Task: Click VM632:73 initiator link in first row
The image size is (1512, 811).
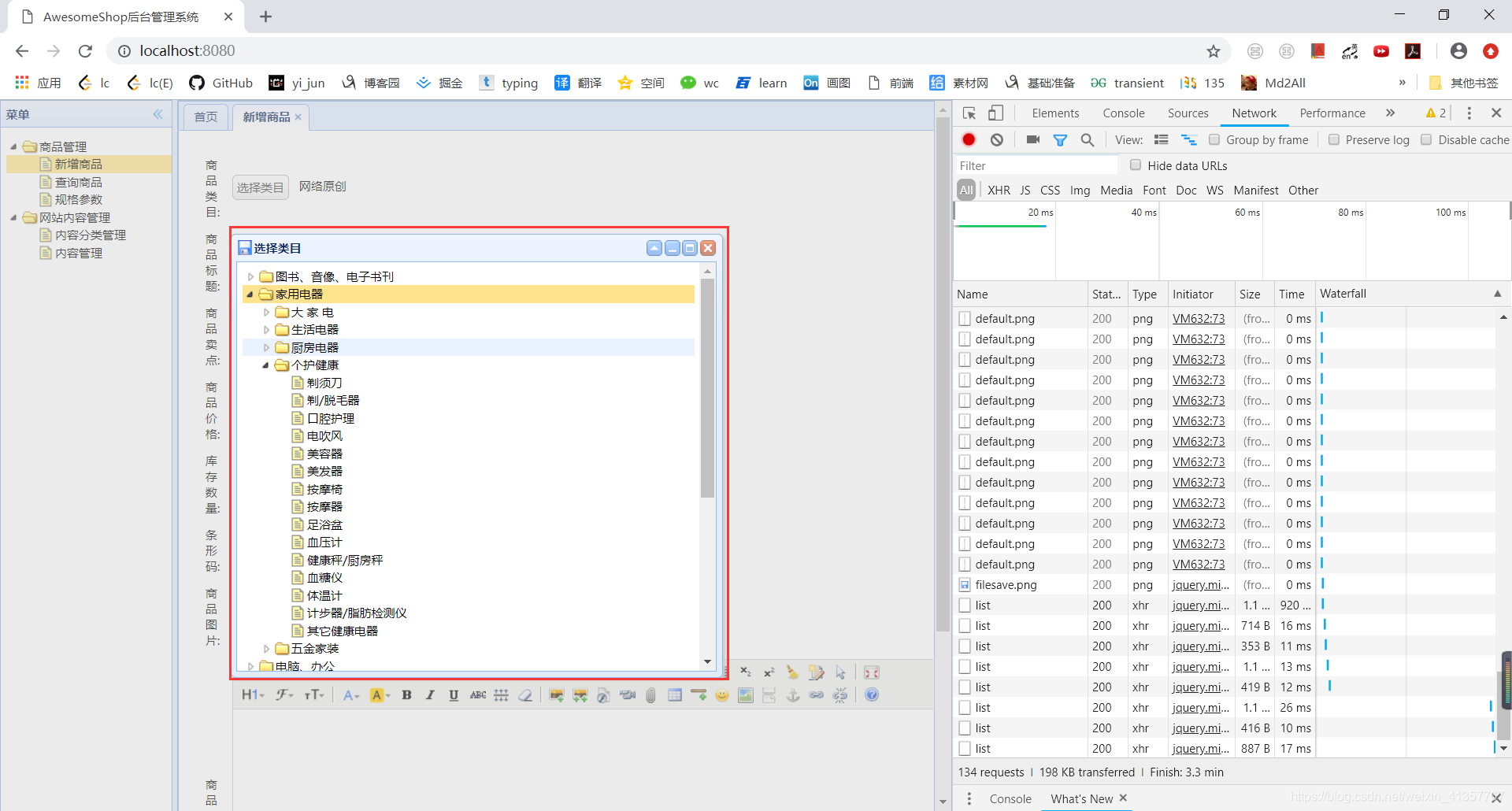Action: [x=1199, y=319]
